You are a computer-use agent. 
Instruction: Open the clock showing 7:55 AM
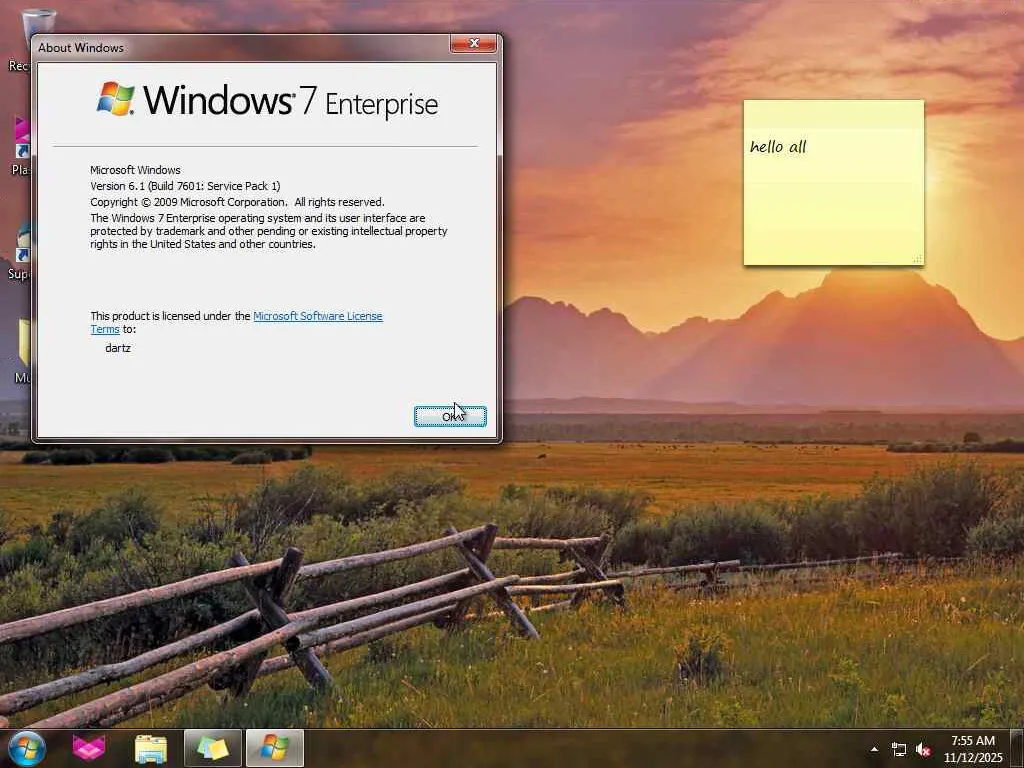973,749
